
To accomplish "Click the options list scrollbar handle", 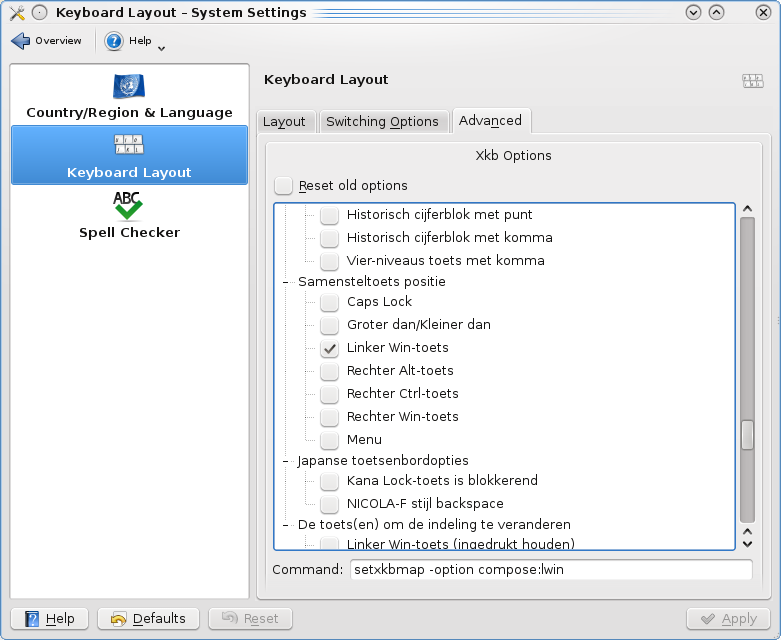I will click(747, 435).
